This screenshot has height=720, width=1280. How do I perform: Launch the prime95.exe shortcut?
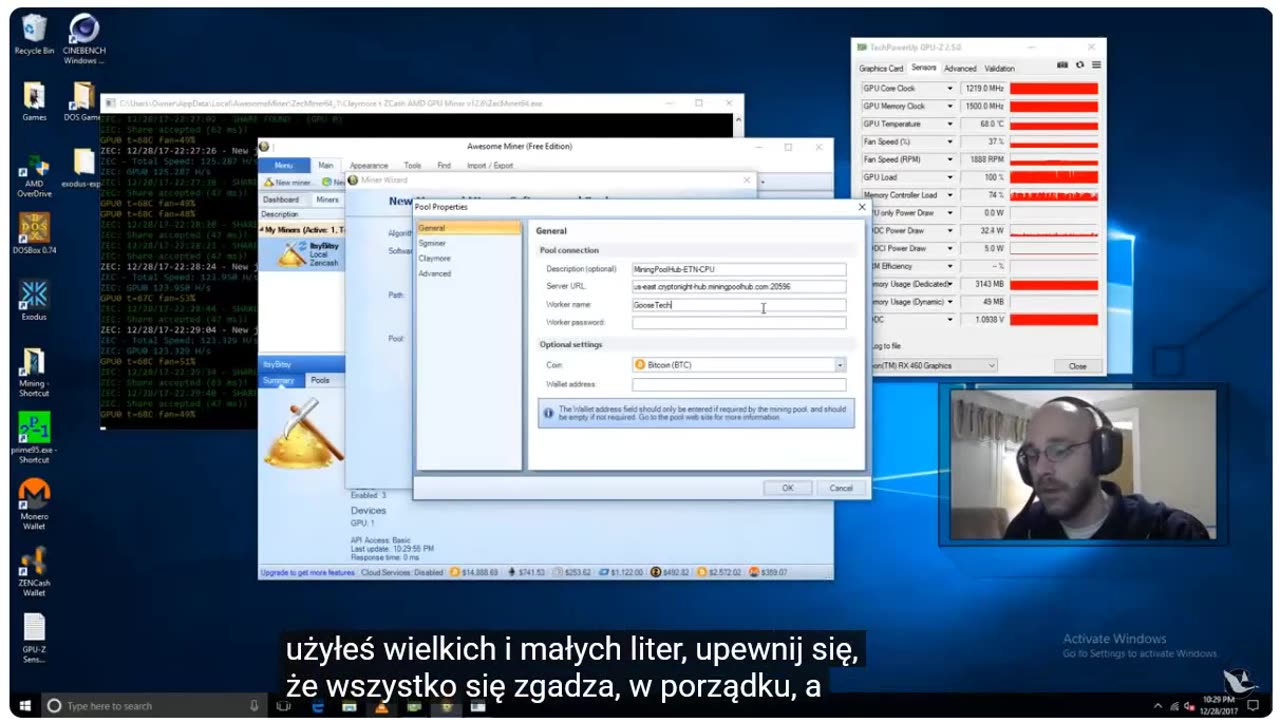pos(34,438)
